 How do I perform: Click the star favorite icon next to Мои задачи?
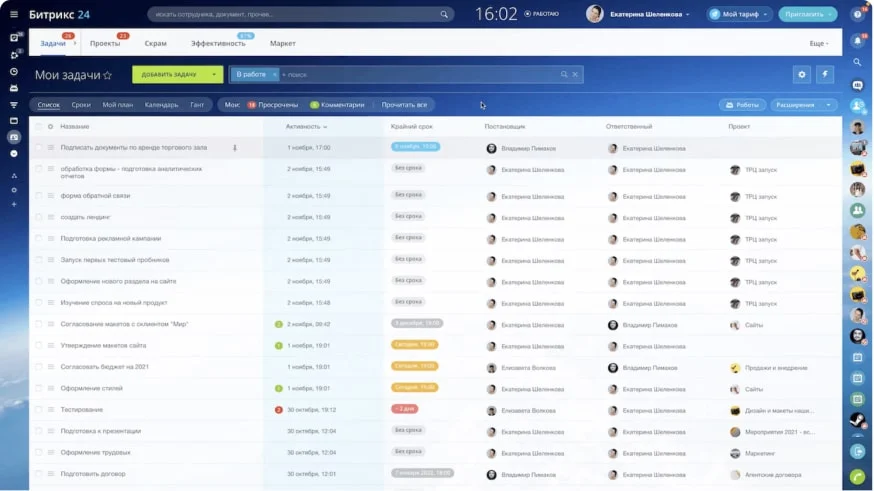(x=108, y=75)
